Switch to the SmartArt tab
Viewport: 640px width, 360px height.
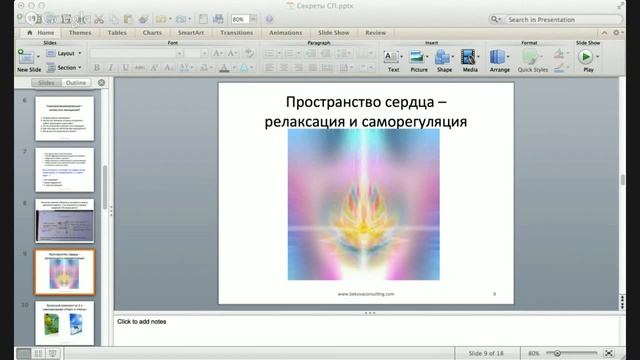tap(191, 33)
